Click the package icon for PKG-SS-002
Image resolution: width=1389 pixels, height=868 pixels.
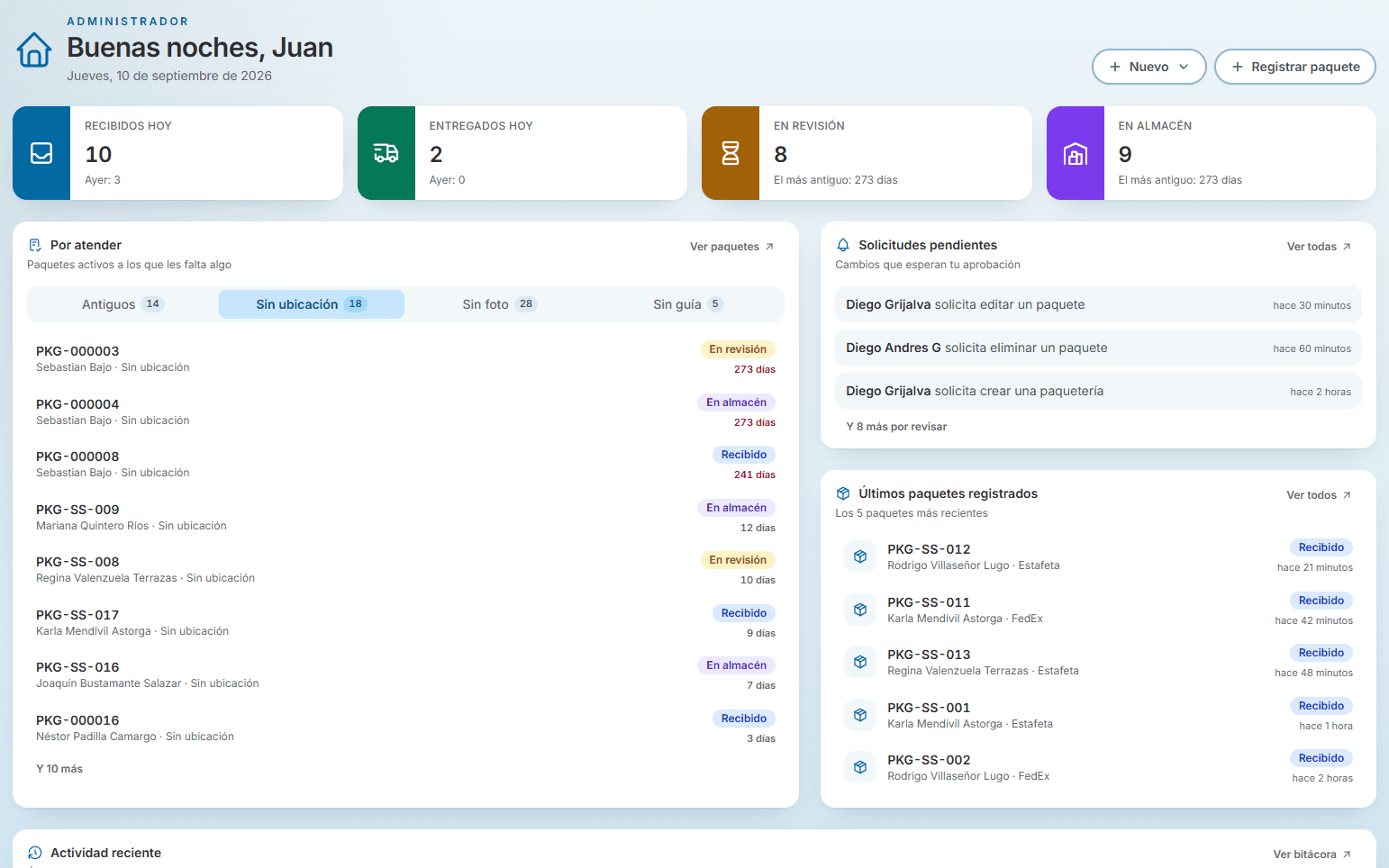click(x=860, y=767)
